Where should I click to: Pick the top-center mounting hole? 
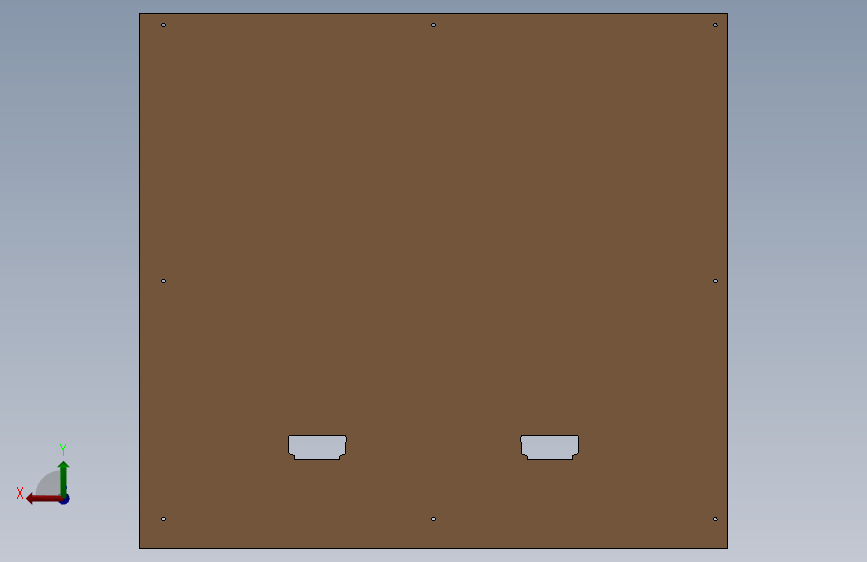(x=434, y=25)
